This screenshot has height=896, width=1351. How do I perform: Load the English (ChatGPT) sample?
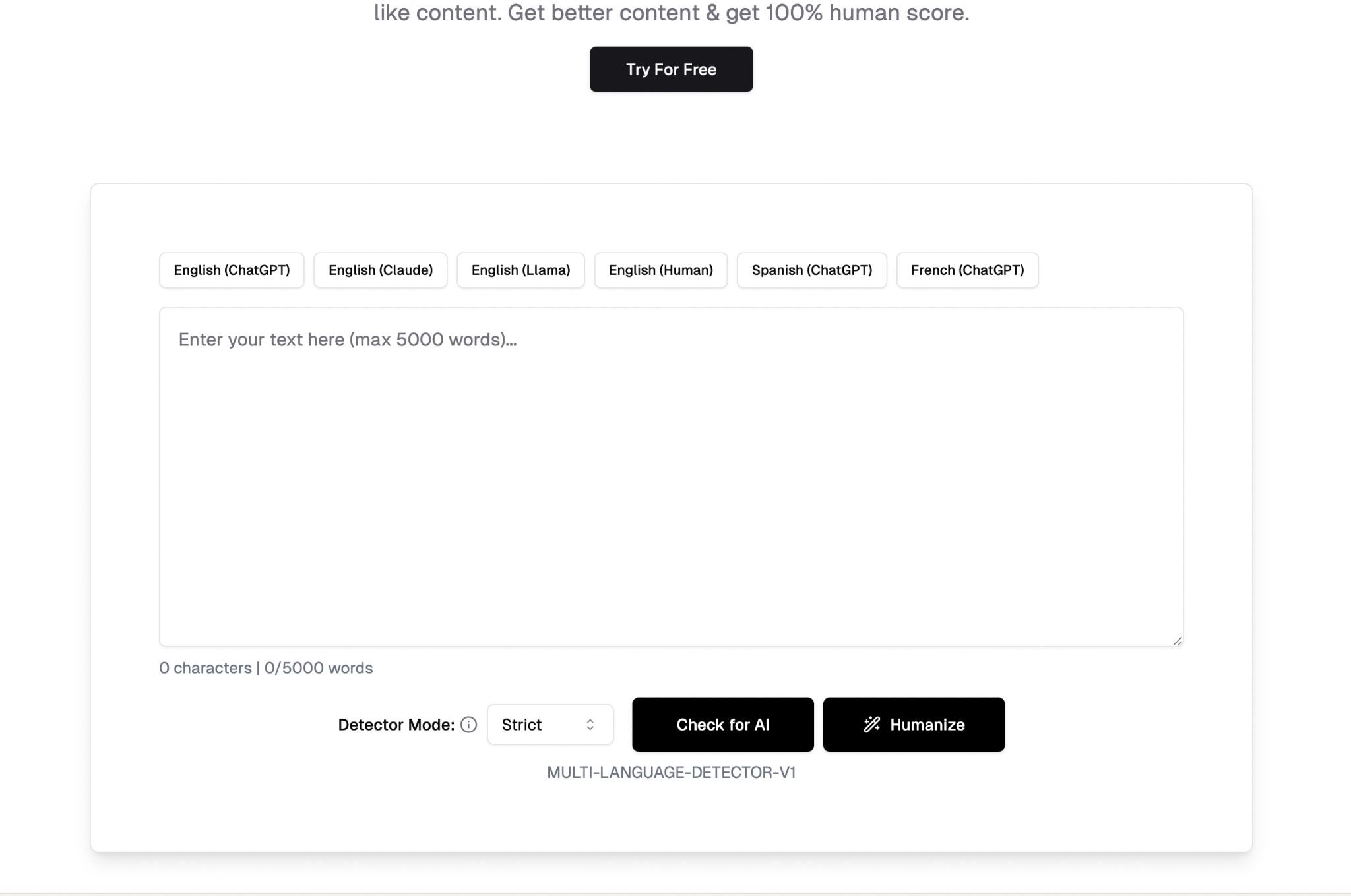[x=232, y=270]
